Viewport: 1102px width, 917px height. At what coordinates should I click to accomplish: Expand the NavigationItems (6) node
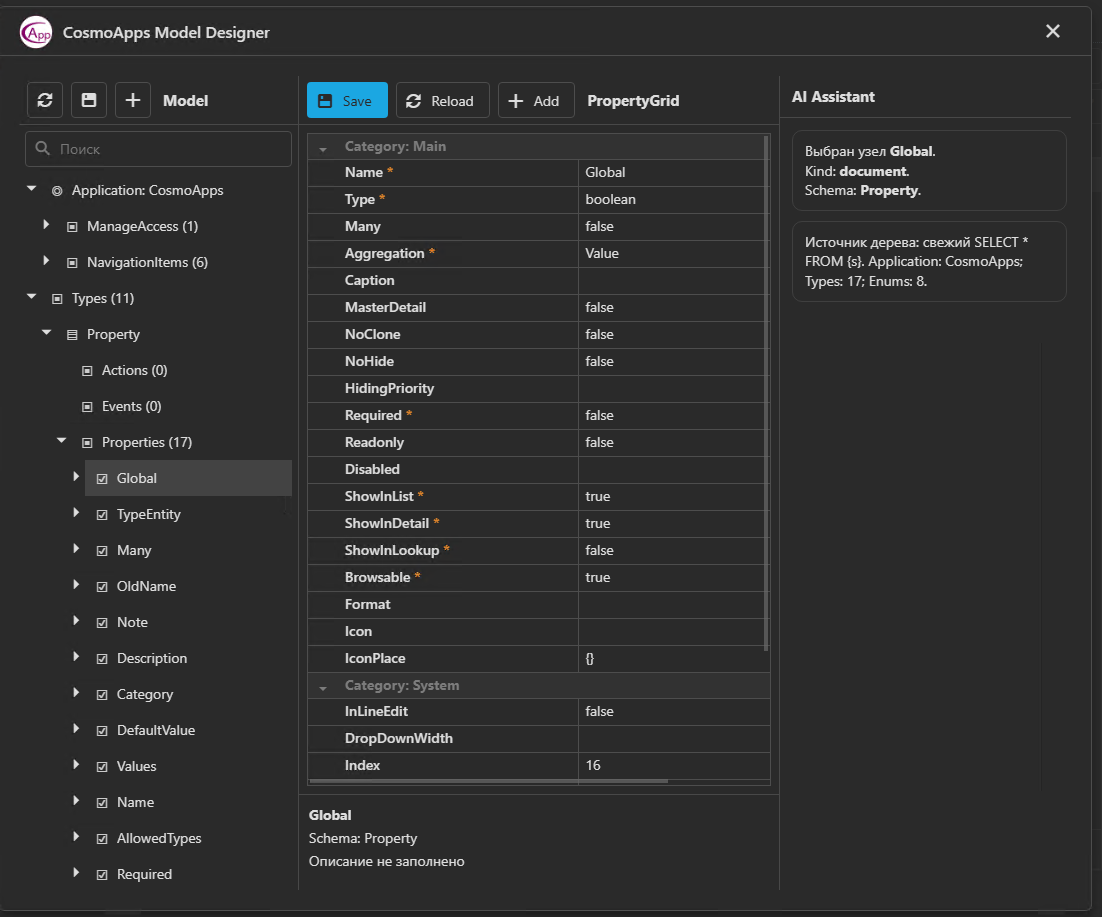(x=46, y=261)
